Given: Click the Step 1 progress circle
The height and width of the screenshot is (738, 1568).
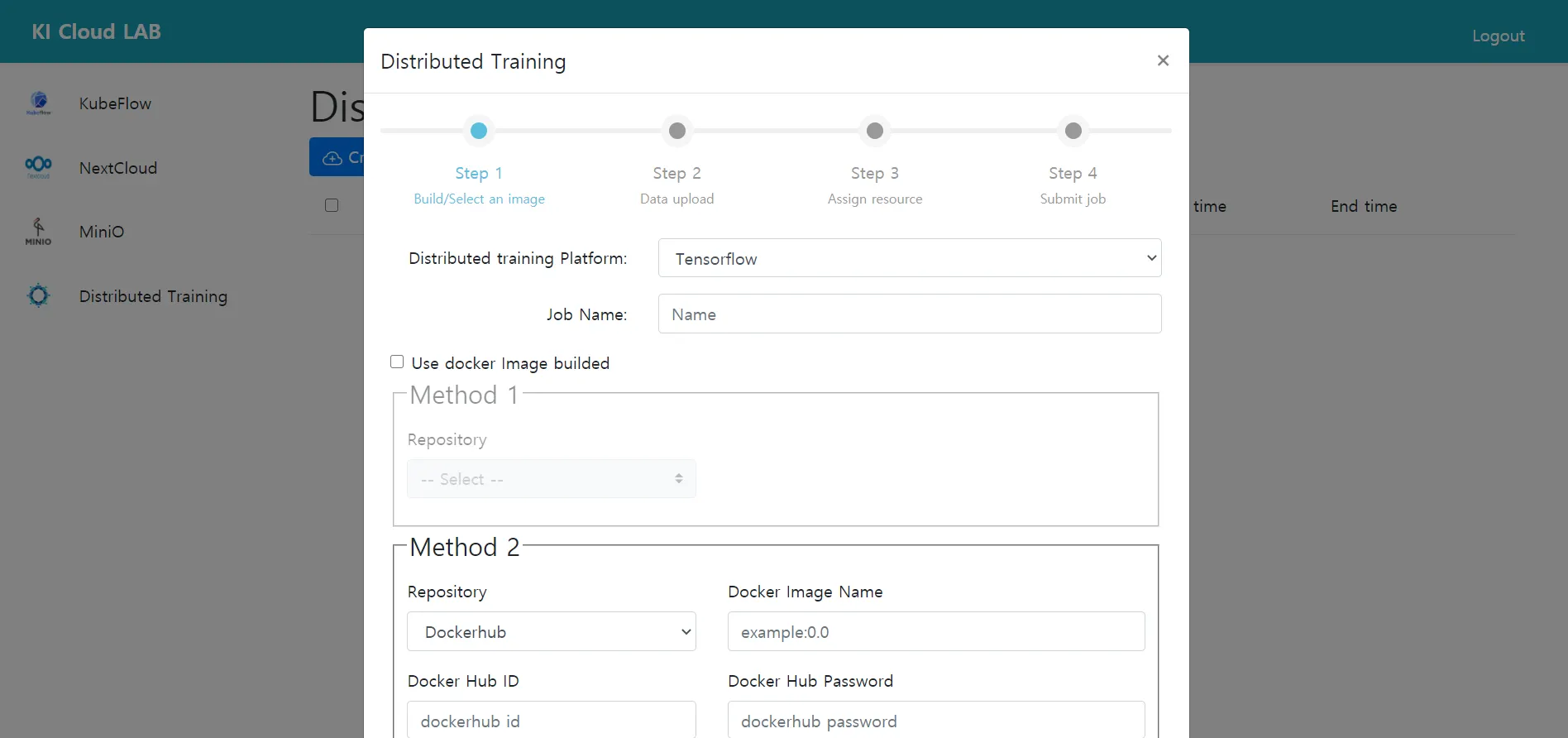Looking at the screenshot, I should pos(479,131).
